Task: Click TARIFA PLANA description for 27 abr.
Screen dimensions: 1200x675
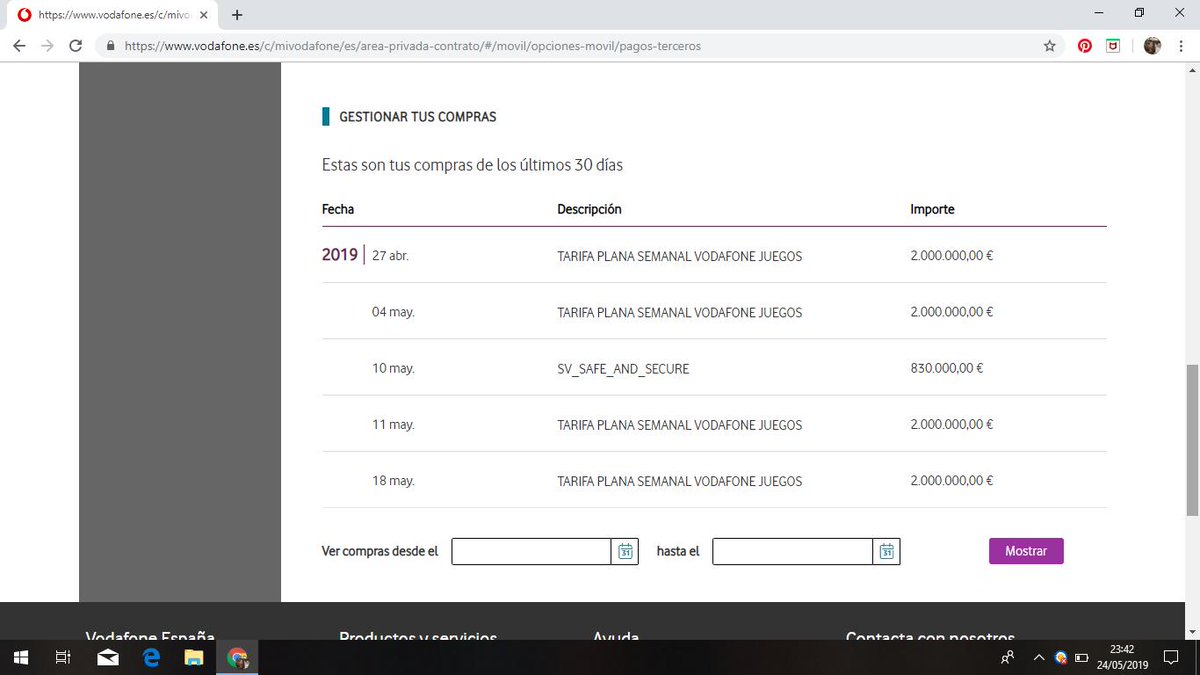Action: pyautogui.click(x=679, y=256)
